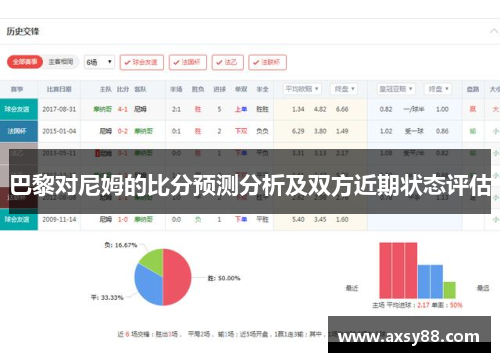Click the 平: 33.33% pie label
This screenshot has width=500, height=362.
pyautogui.click(x=107, y=297)
